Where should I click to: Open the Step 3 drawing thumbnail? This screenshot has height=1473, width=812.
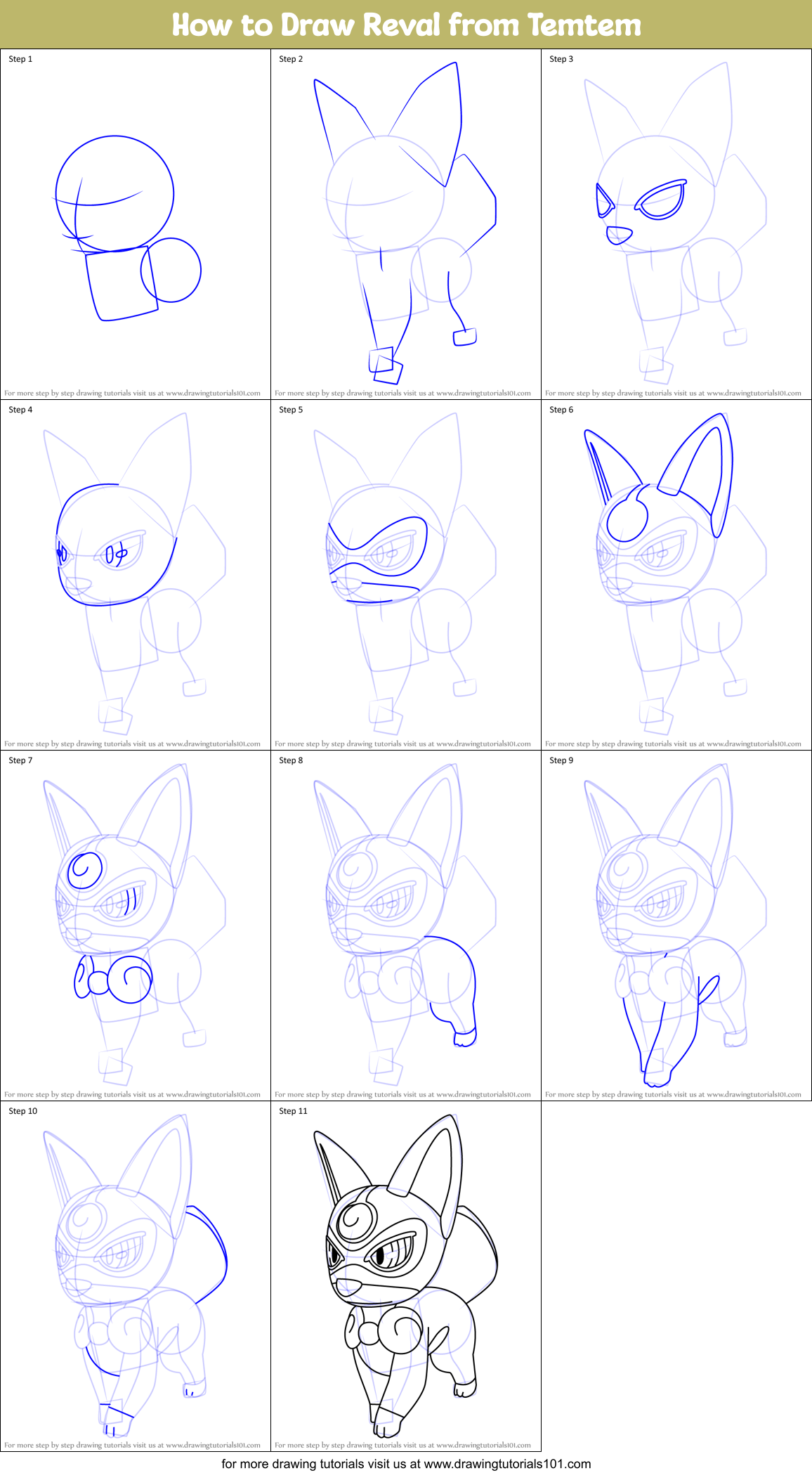pyautogui.click(x=676, y=224)
